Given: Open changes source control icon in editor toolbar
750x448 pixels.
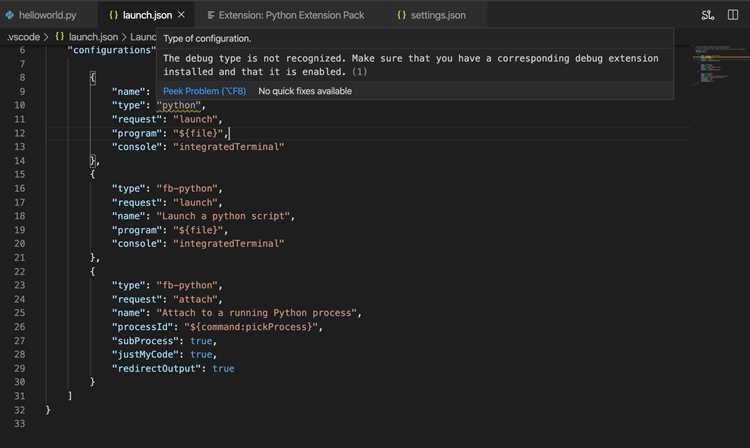Looking at the screenshot, I should point(707,15).
